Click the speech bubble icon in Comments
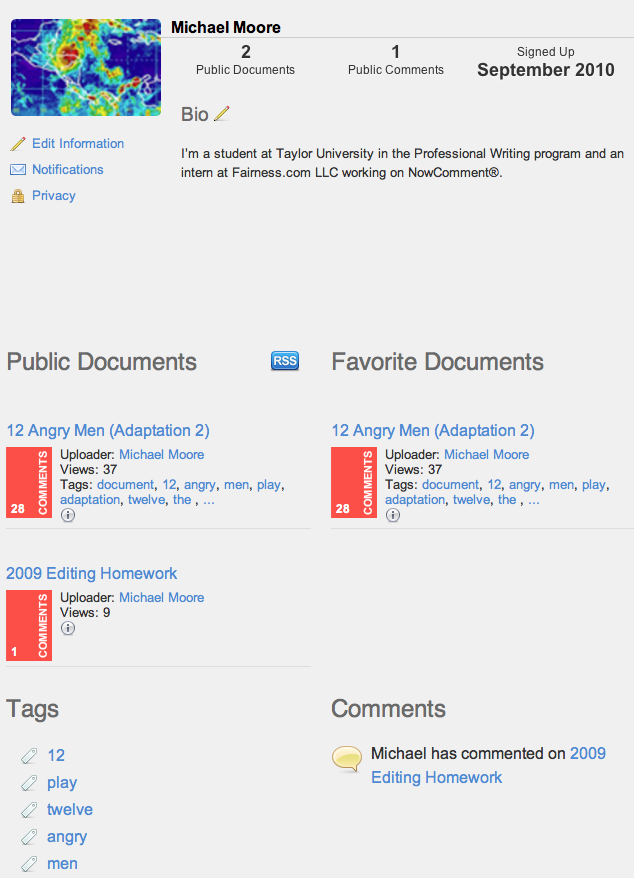This screenshot has height=878, width=634. 347,759
